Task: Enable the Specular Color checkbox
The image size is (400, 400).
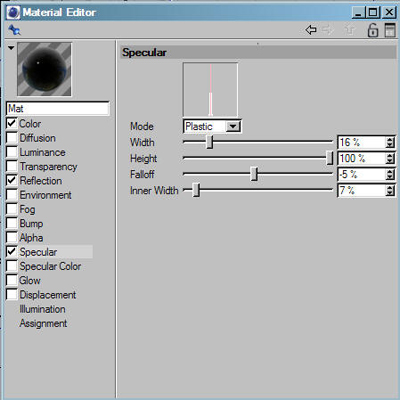Action: click(x=12, y=266)
